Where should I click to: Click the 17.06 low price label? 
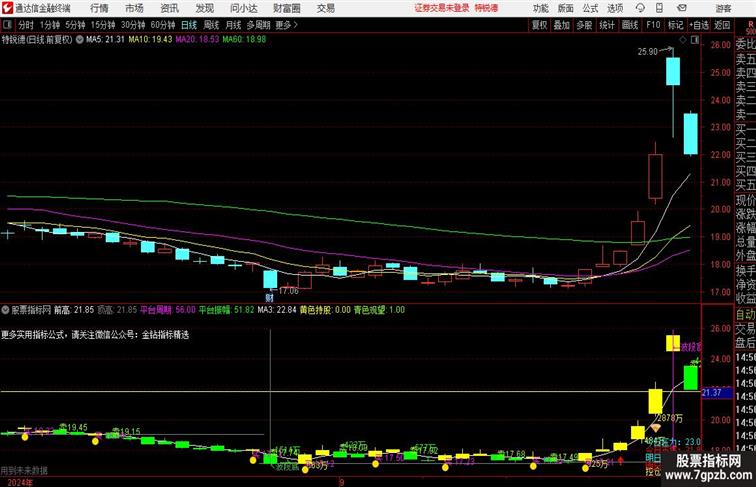pos(288,291)
